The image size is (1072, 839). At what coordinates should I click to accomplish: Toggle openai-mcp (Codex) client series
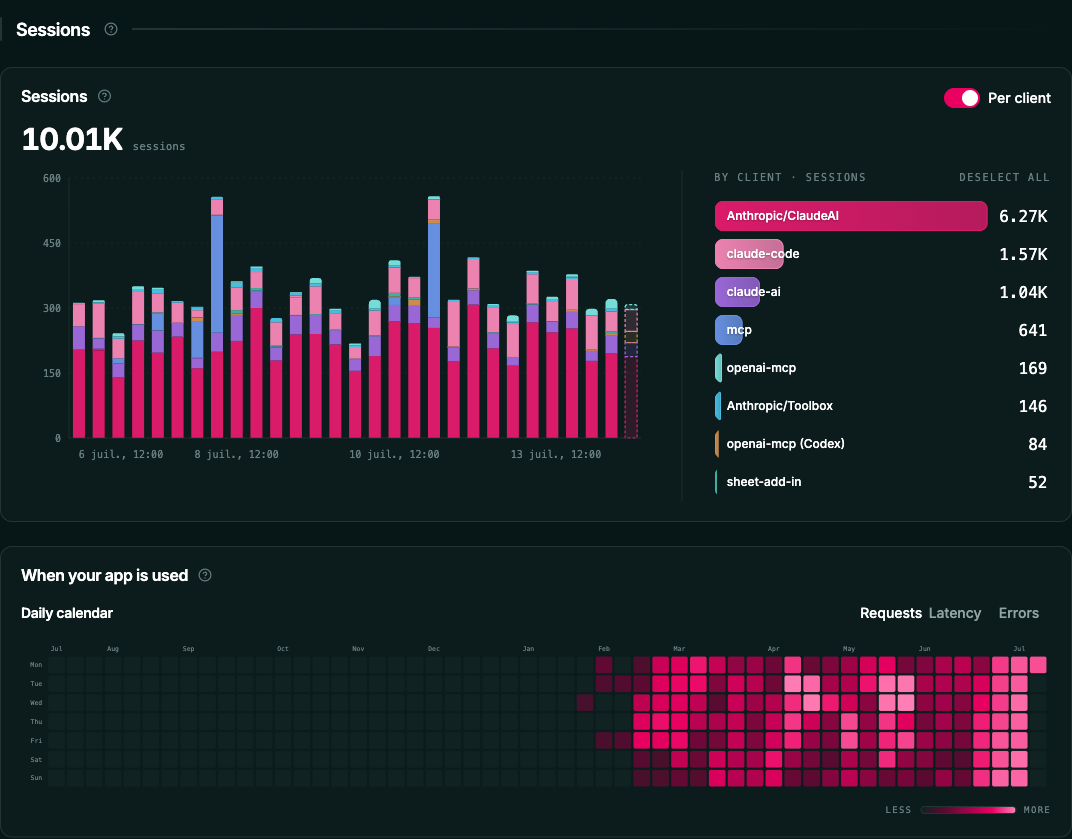pos(882,444)
